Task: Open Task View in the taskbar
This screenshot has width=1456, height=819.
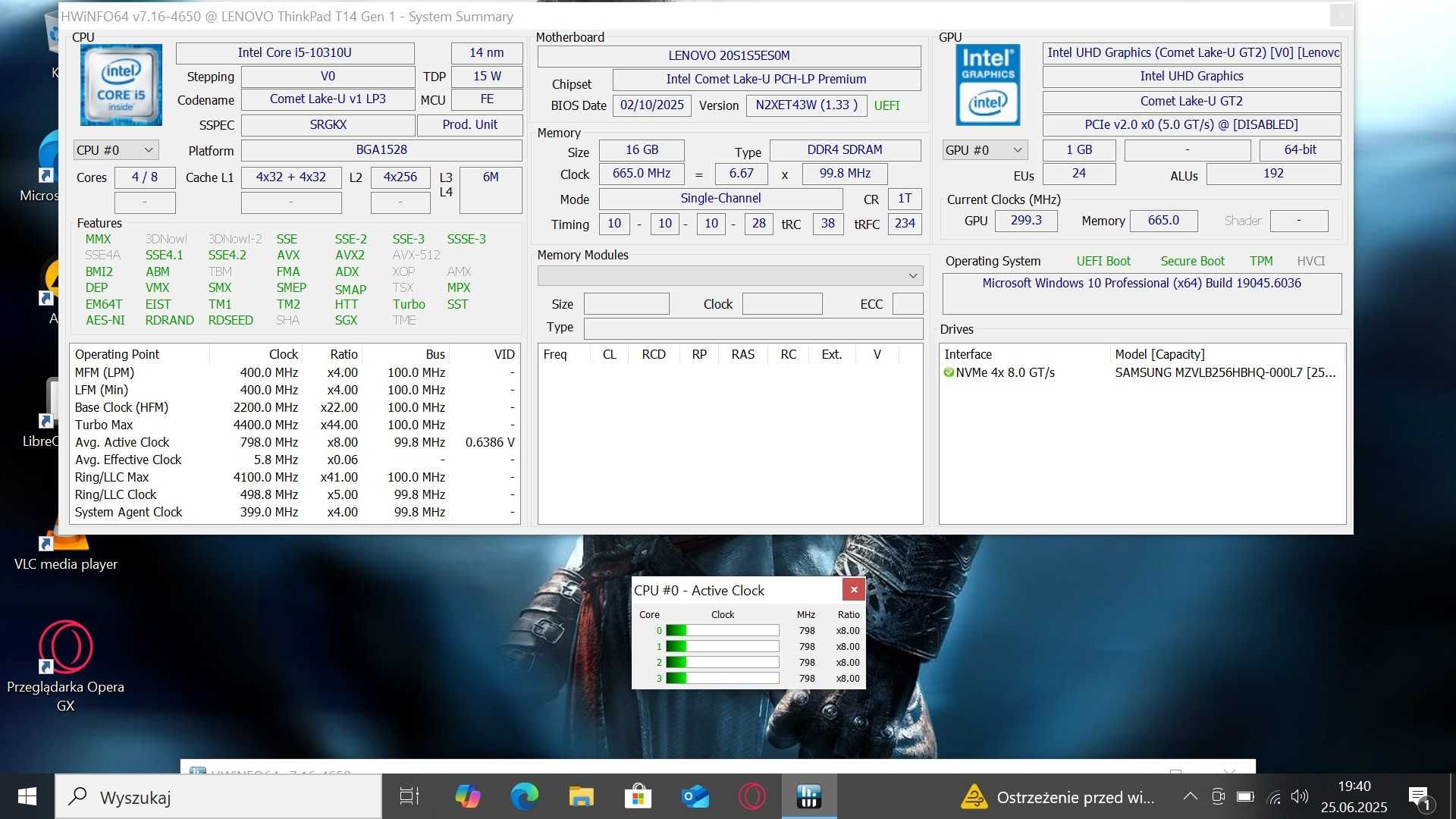Action: (x=409, y=796)
